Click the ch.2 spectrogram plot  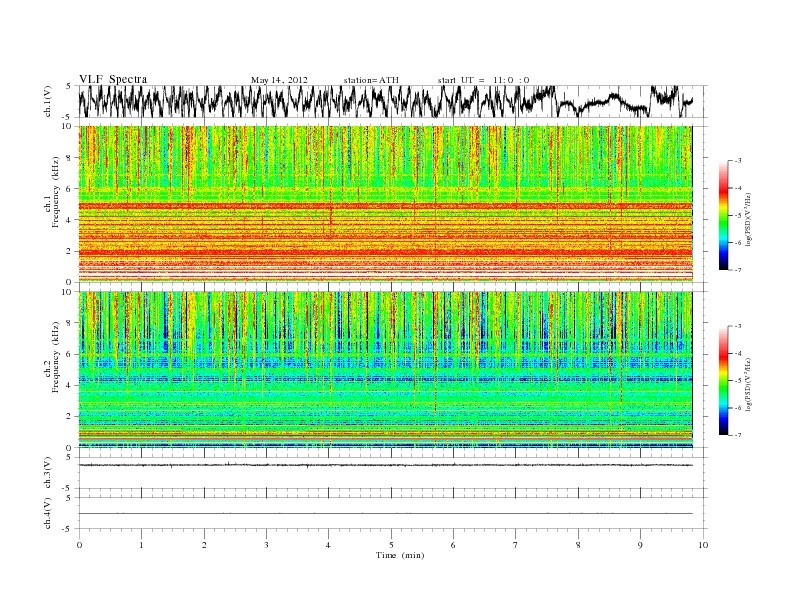(x=385, y=370)
